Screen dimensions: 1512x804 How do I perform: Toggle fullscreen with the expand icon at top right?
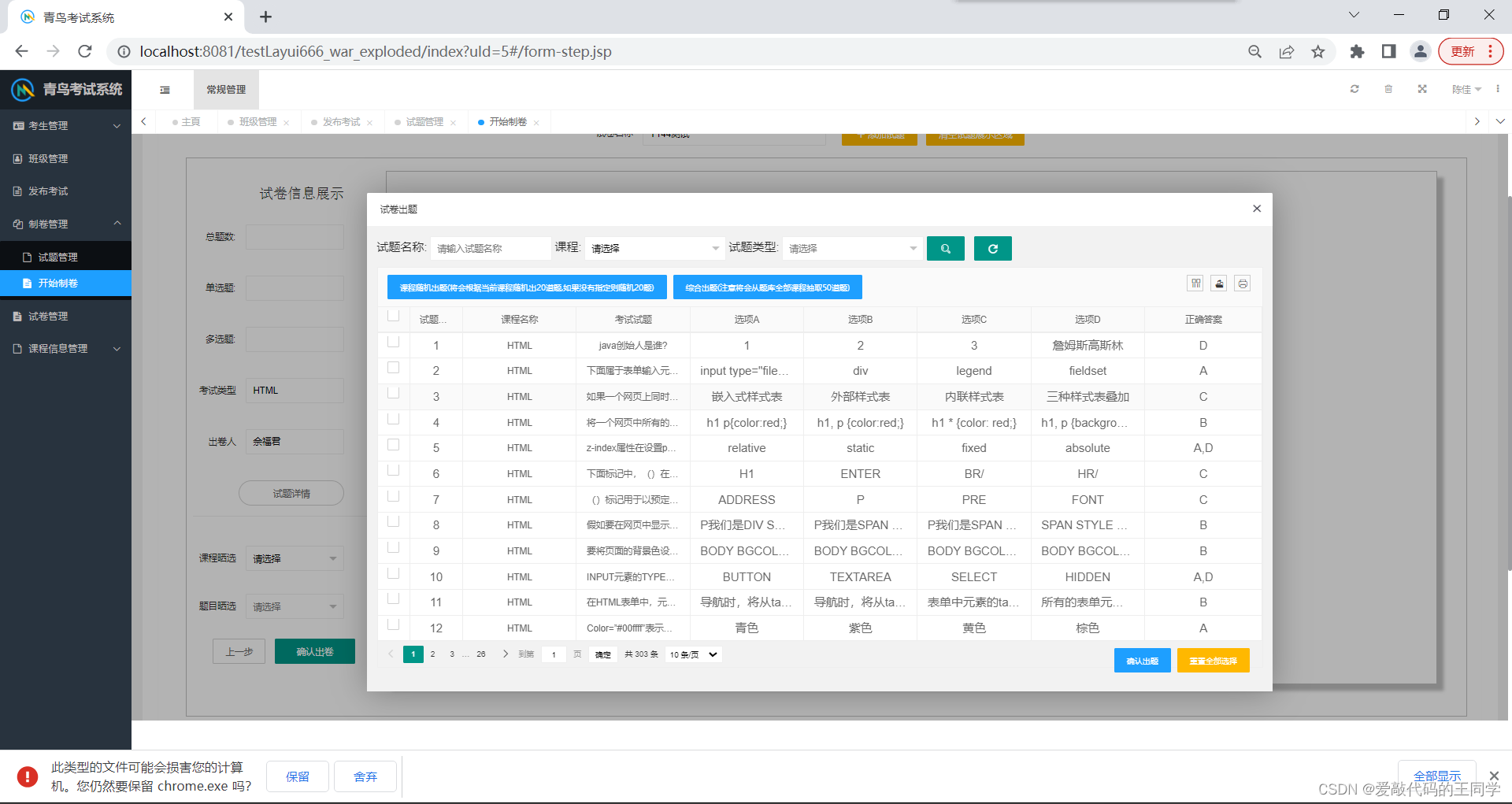pos(1421,89)
